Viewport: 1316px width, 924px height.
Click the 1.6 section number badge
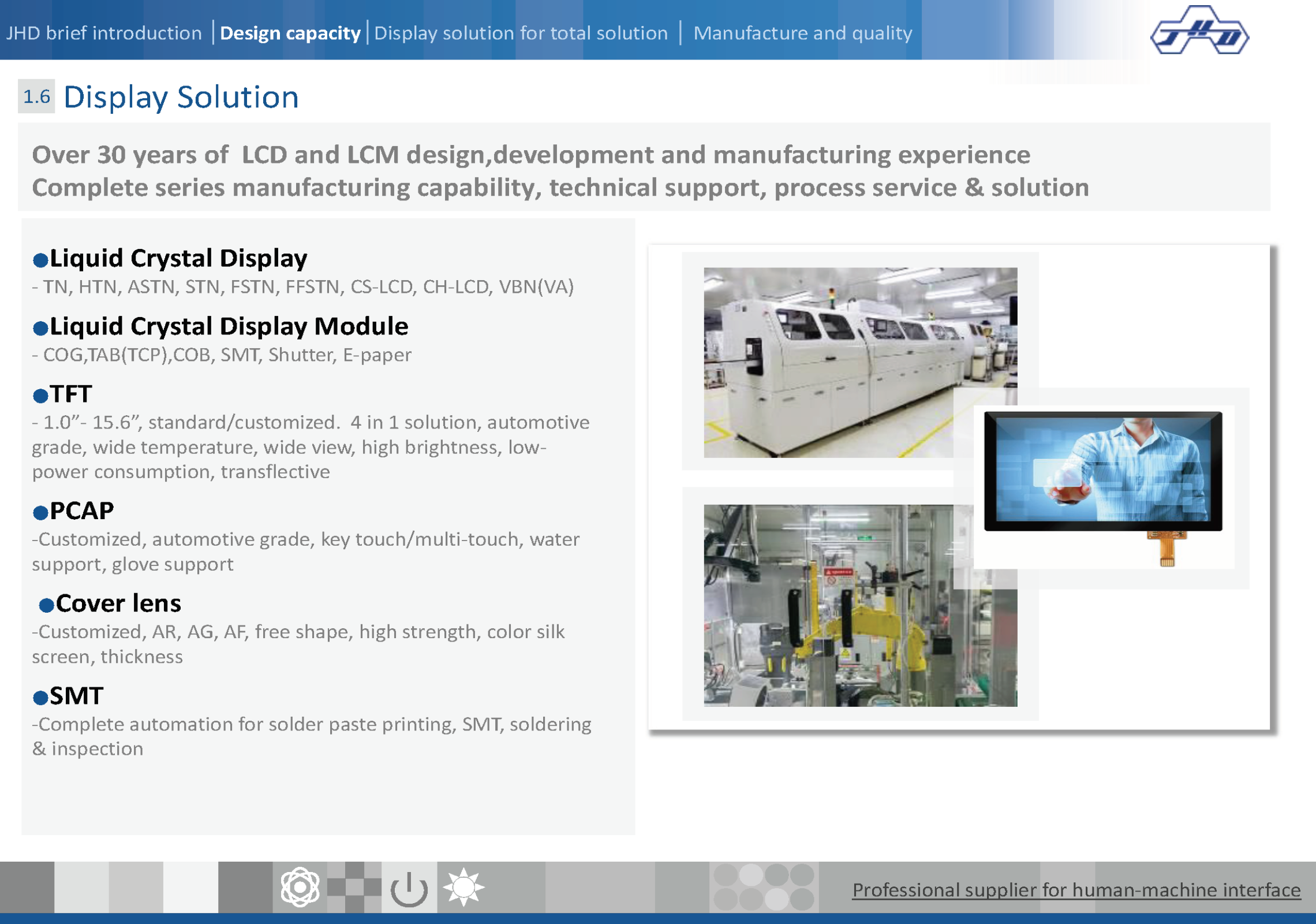pos(36,96)
